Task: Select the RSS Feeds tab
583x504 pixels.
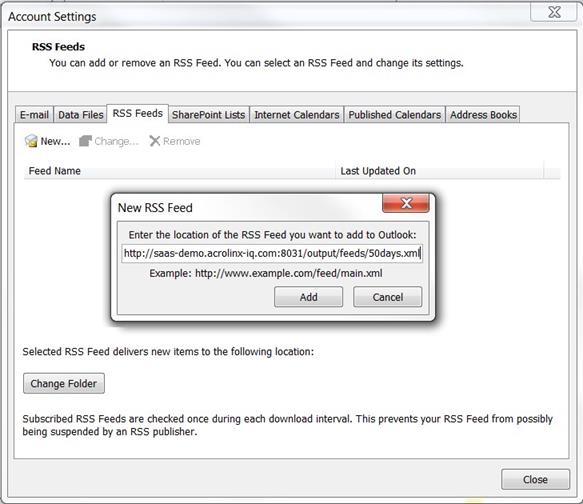Action: [x=138, y=113]
